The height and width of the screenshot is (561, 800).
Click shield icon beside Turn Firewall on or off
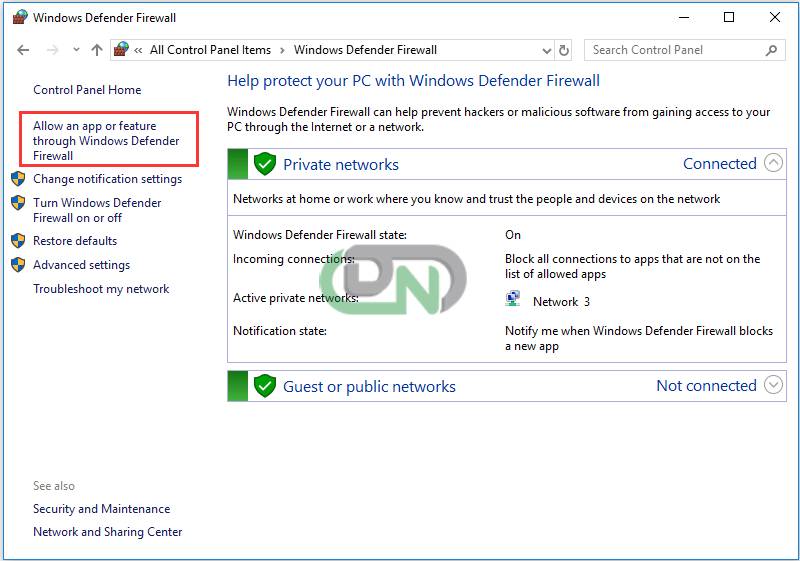18,203
